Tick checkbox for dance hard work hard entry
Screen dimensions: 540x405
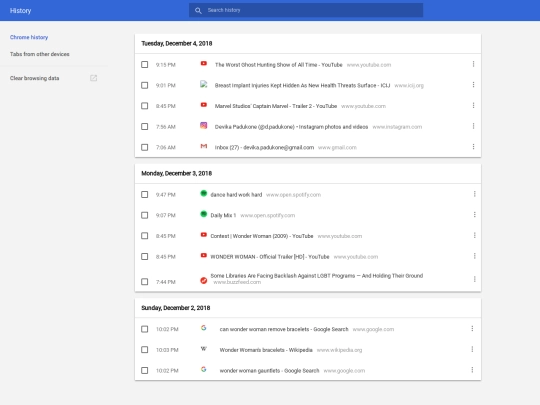pos(145,195)
